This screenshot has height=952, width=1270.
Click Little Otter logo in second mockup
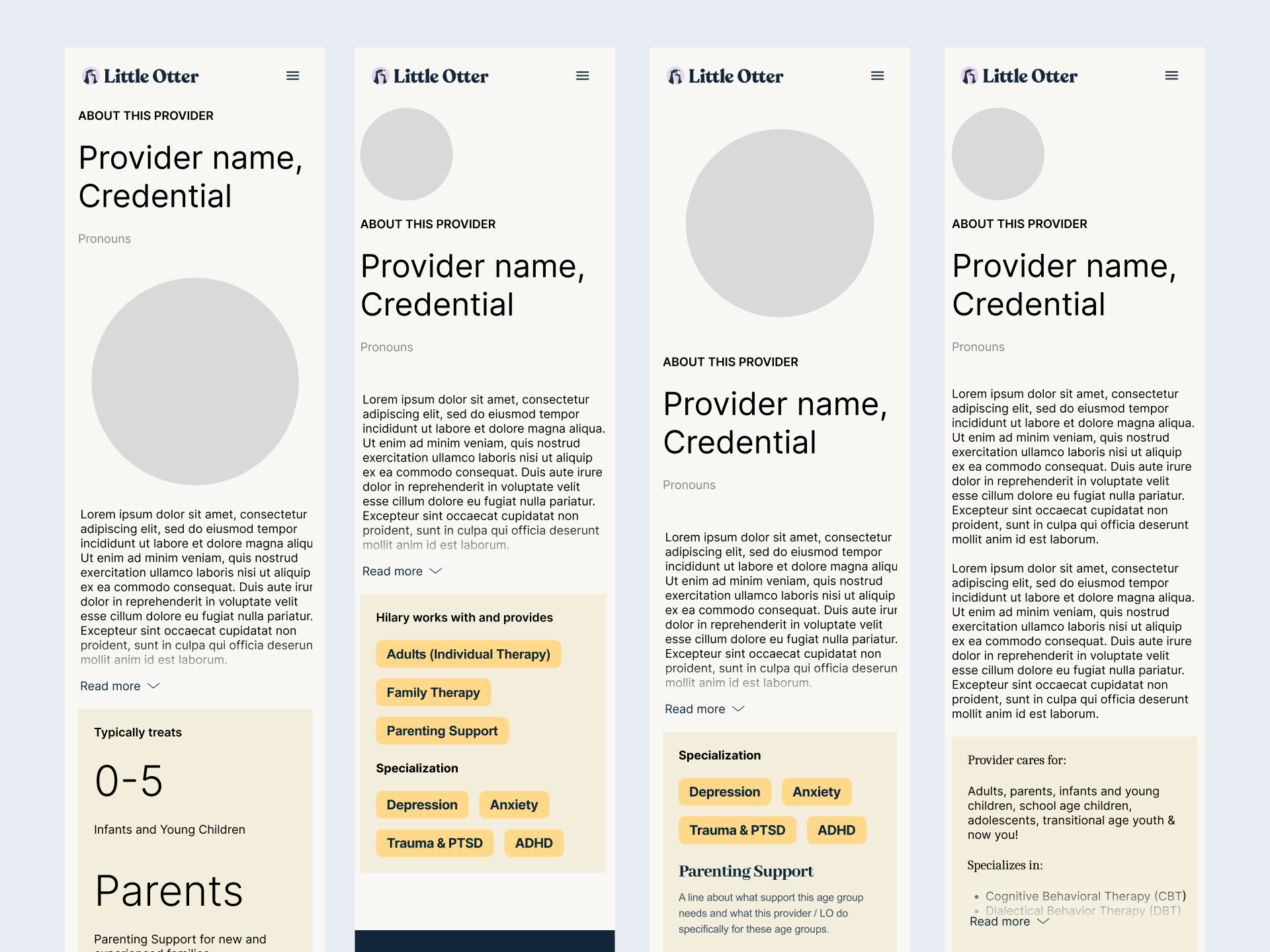[430, 77]
